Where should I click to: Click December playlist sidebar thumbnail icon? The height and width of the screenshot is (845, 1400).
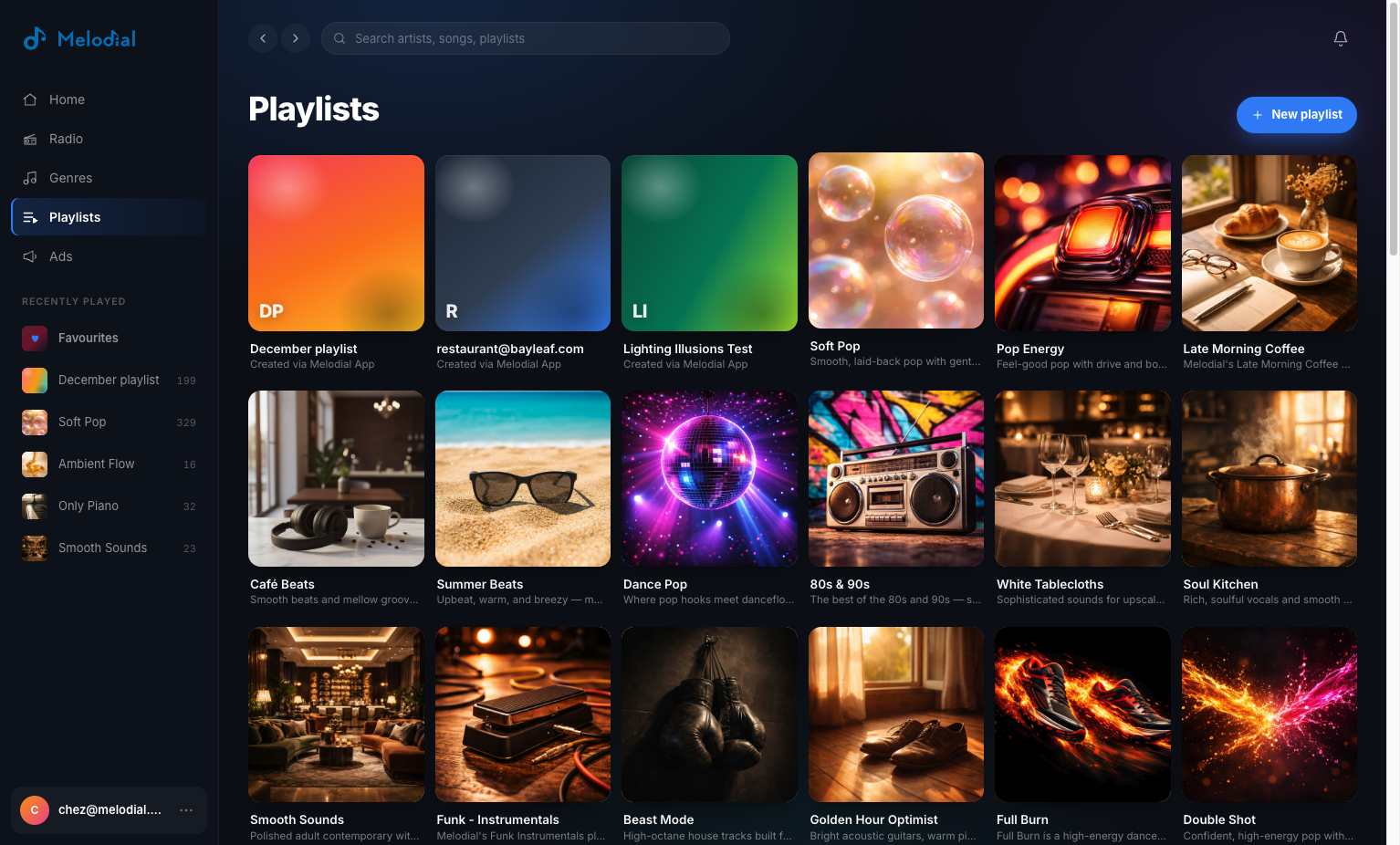tap(35, 380)
